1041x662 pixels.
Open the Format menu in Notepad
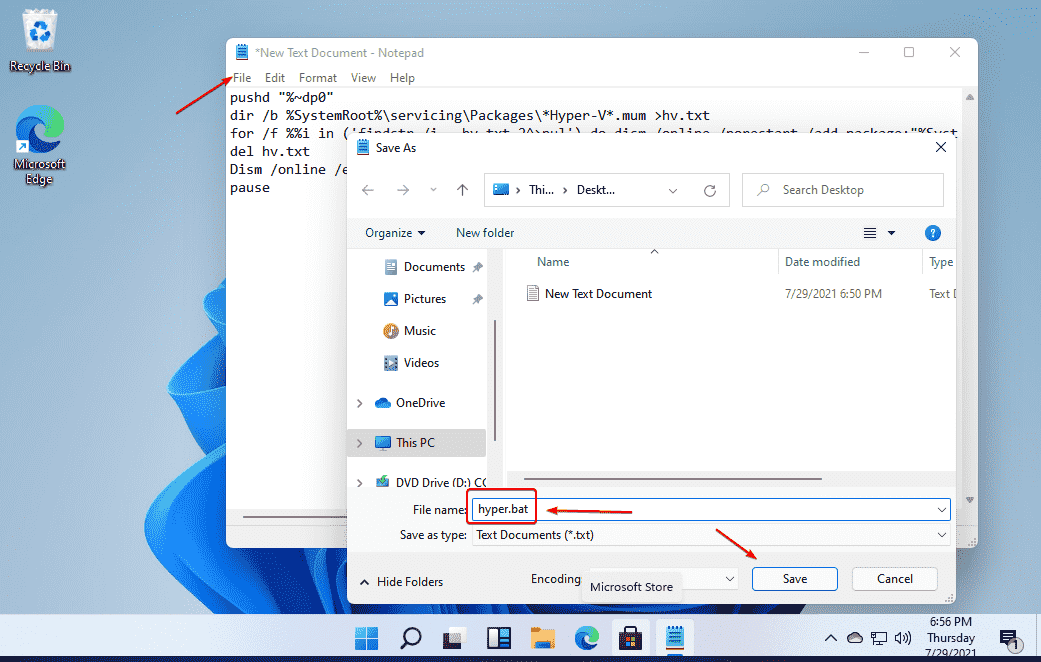pos(318,78)
